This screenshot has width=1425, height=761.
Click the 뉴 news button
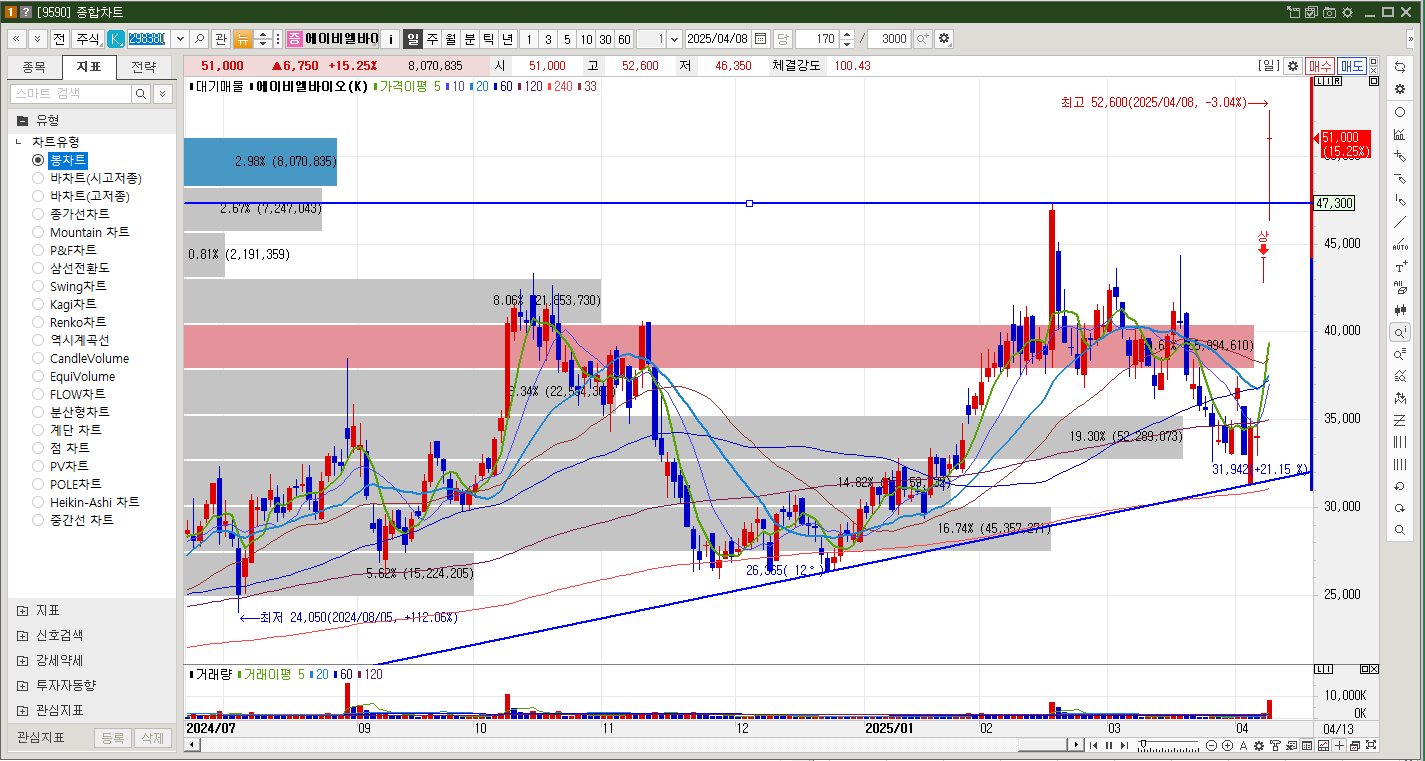(x=243, y=39)
